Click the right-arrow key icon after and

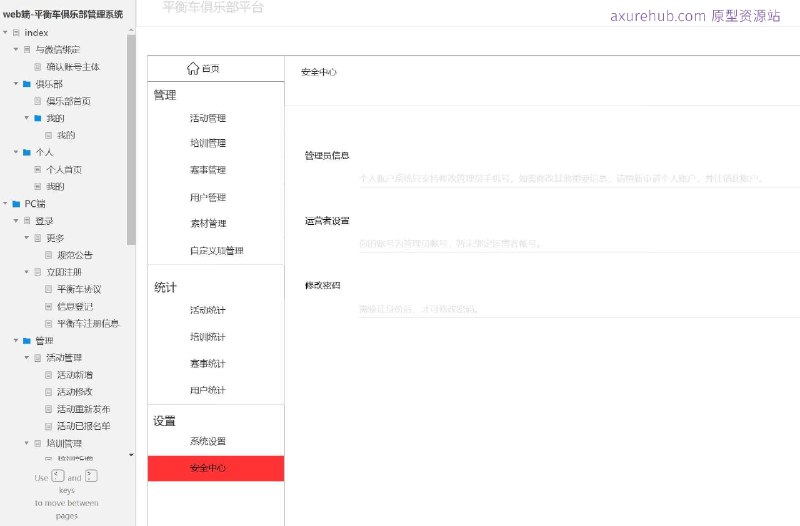click(x=91, y=476)
